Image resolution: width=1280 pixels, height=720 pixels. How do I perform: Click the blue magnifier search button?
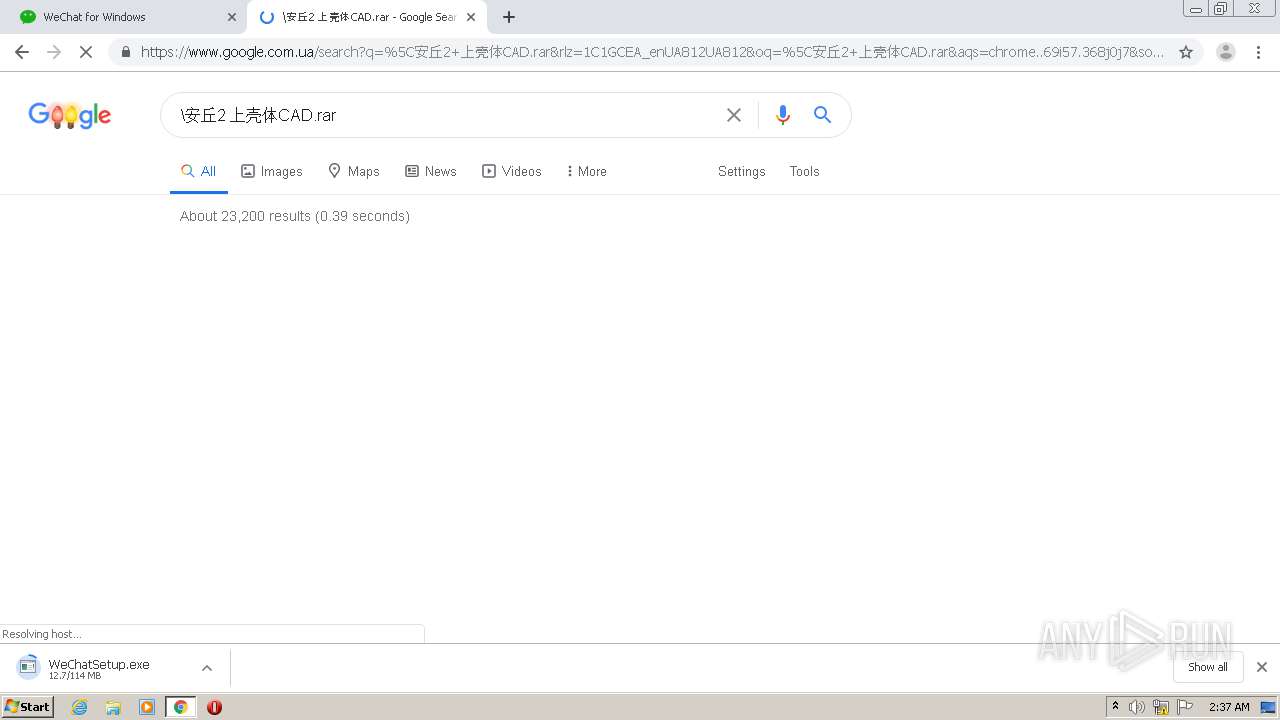[822, 115]
